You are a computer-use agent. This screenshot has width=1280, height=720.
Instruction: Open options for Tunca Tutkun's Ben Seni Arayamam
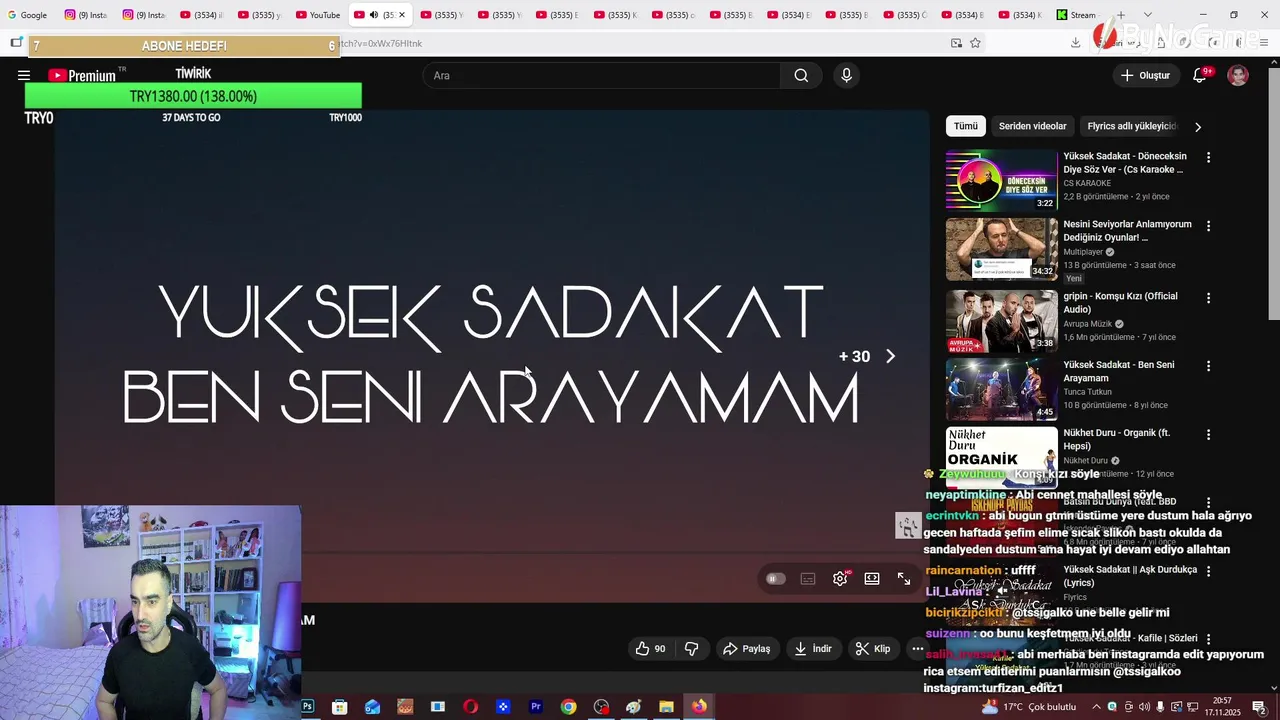1208,366
